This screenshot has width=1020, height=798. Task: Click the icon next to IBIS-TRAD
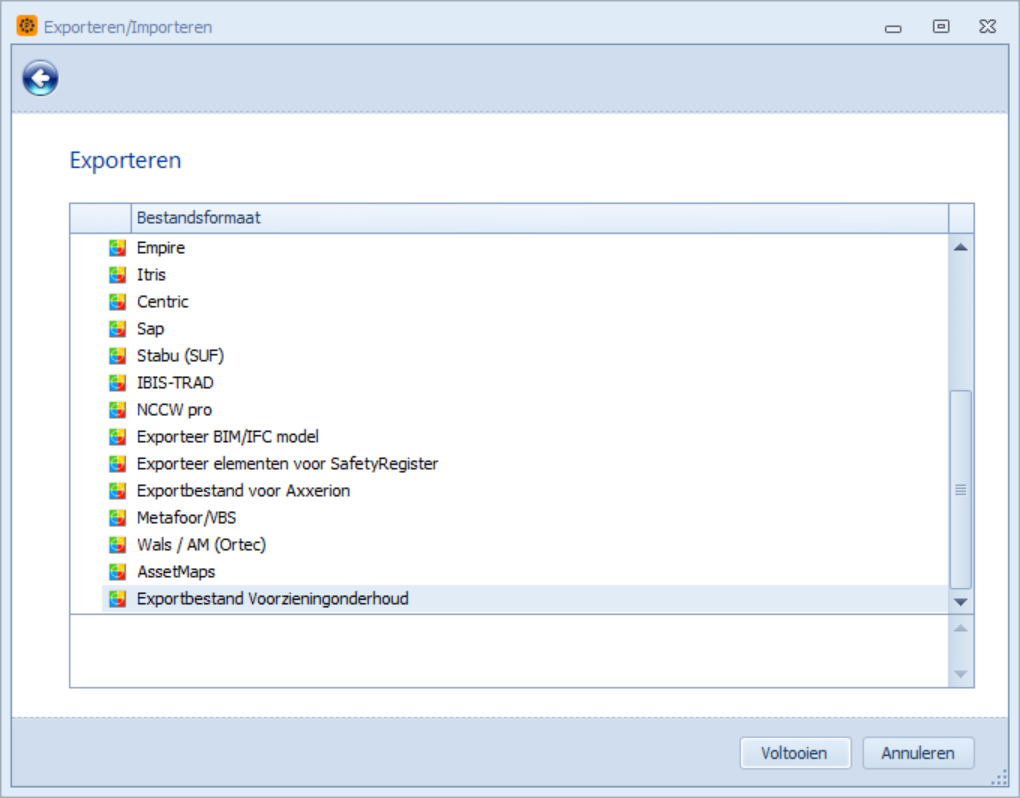117,382
